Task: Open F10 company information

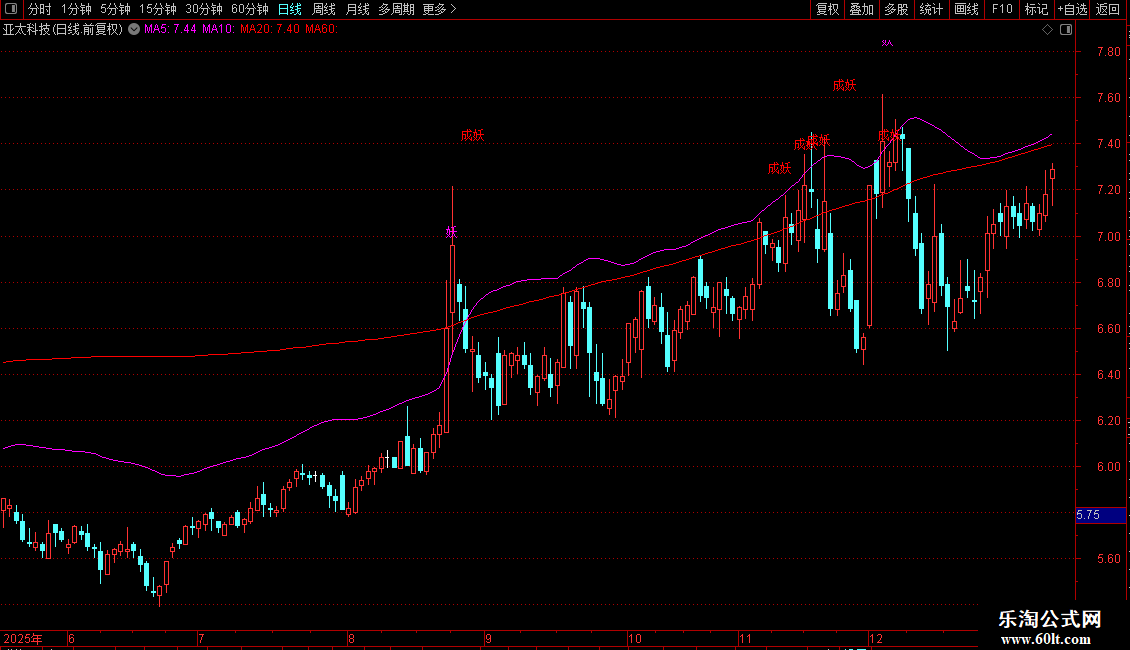Action: click(1002, 9)
